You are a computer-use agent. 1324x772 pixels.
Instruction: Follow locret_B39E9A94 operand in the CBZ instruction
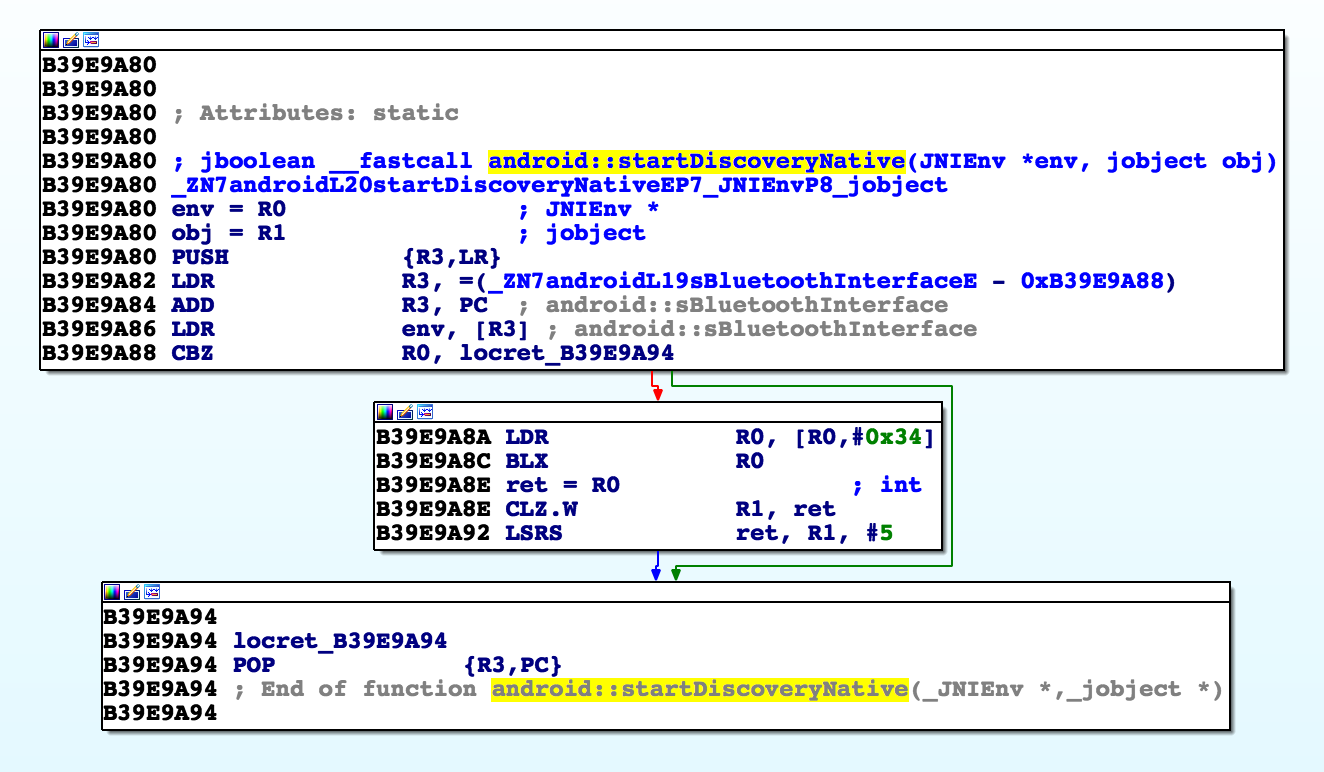pyautogui.click(x=566, y=353)
